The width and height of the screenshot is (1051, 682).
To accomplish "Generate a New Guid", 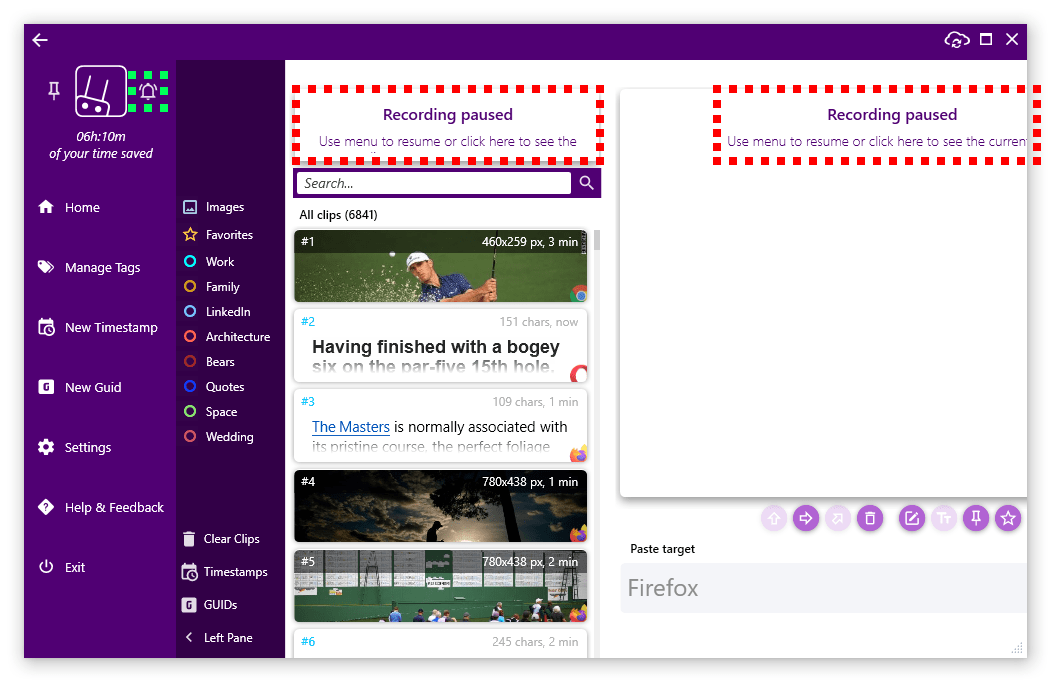I will click(80, 387).
